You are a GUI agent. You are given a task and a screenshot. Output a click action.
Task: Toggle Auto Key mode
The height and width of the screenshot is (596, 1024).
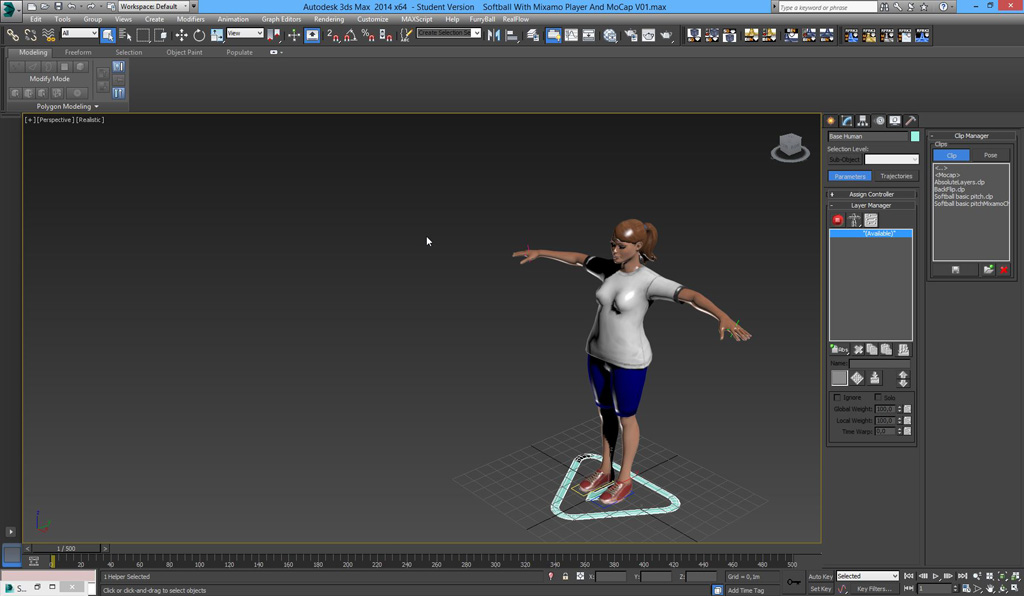(820, 576)
